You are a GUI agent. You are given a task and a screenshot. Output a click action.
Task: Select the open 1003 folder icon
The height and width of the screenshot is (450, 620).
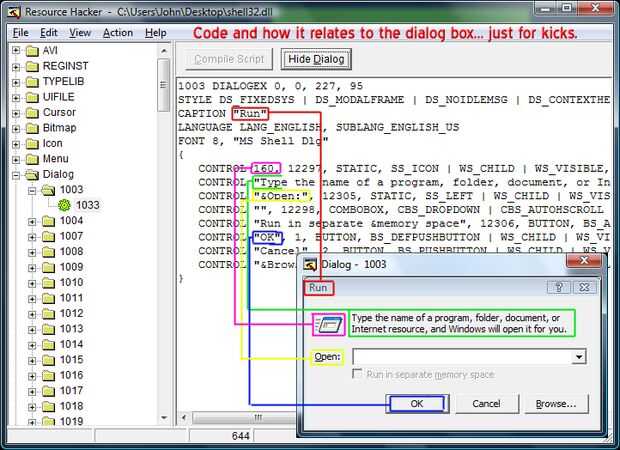pos(48,190)
